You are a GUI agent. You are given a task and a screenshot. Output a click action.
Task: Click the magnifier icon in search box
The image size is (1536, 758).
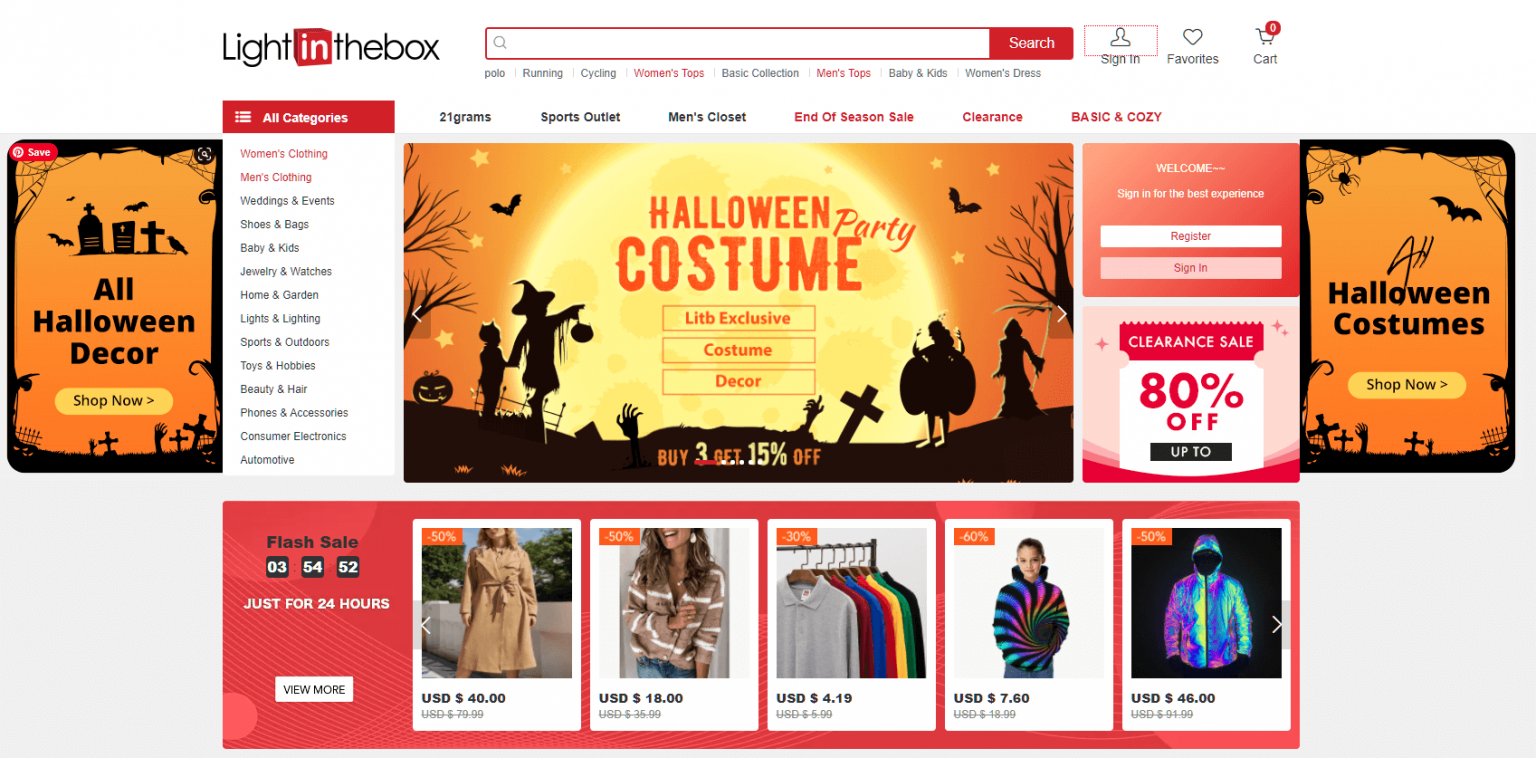(501, 43)
